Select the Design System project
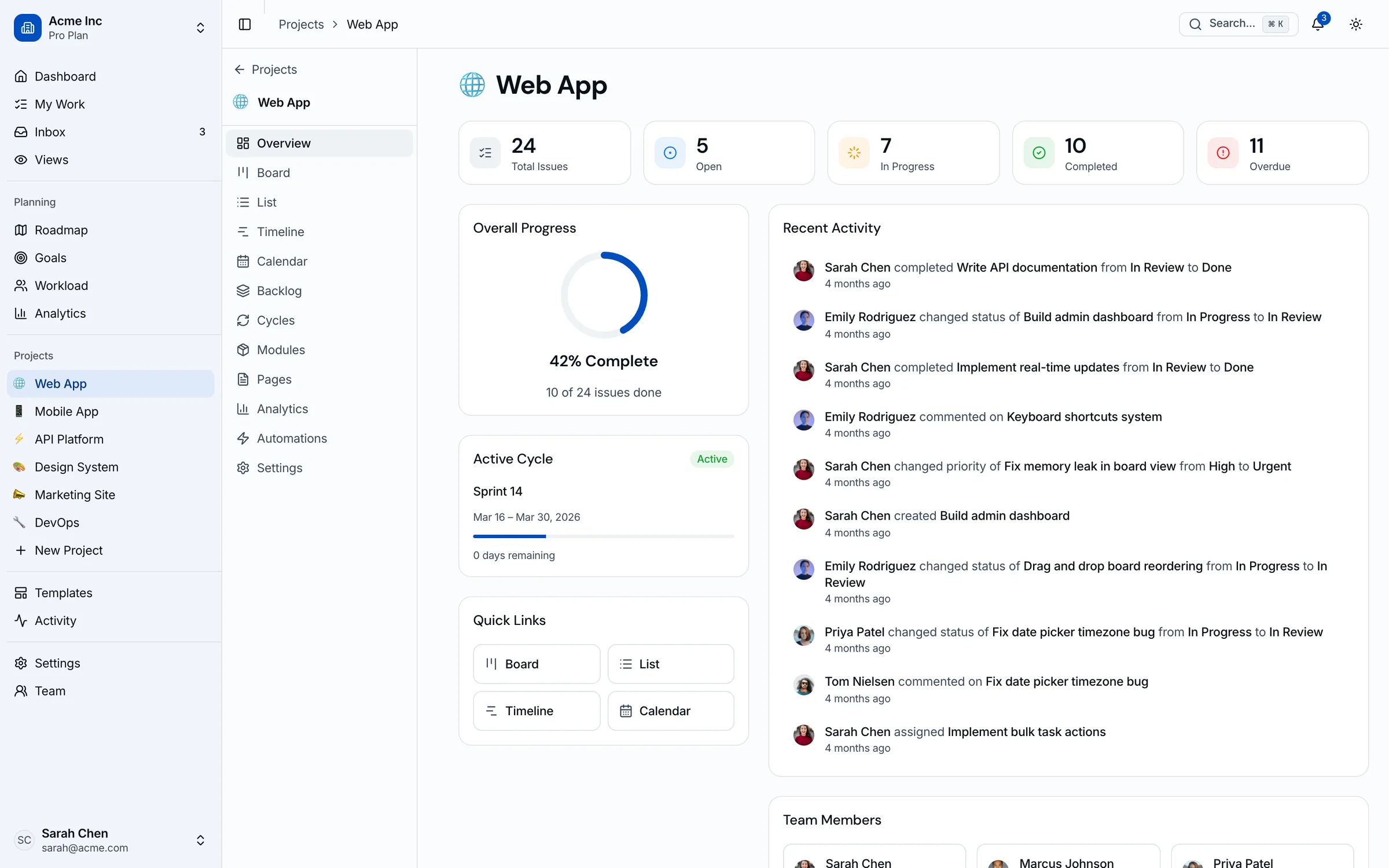 tap(111, 467)
